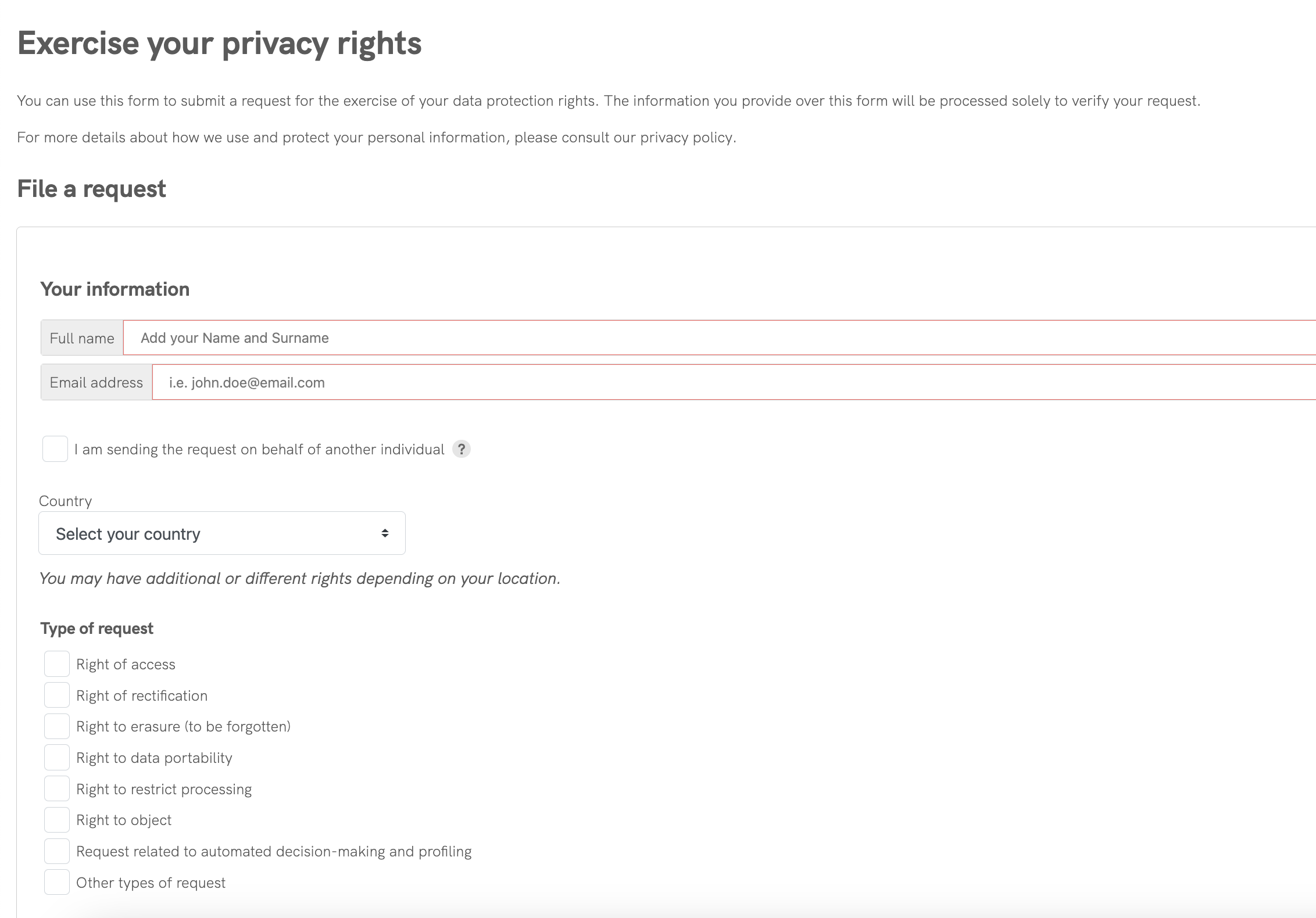Screen dimensions: 1316x918
Task: Check Other types of request
Action: coord(57,883)
